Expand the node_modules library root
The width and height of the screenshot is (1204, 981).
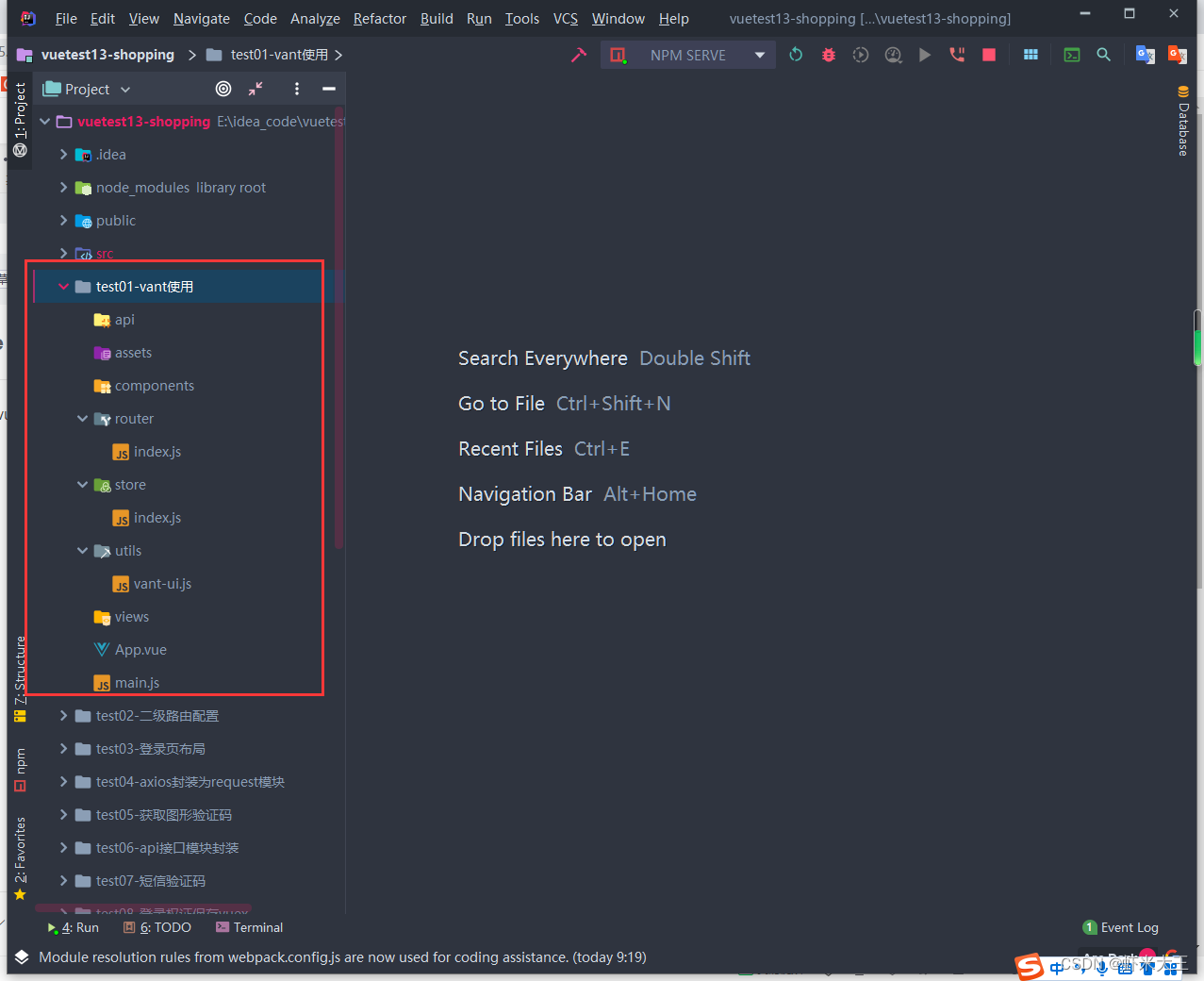(x=62, y=187)
